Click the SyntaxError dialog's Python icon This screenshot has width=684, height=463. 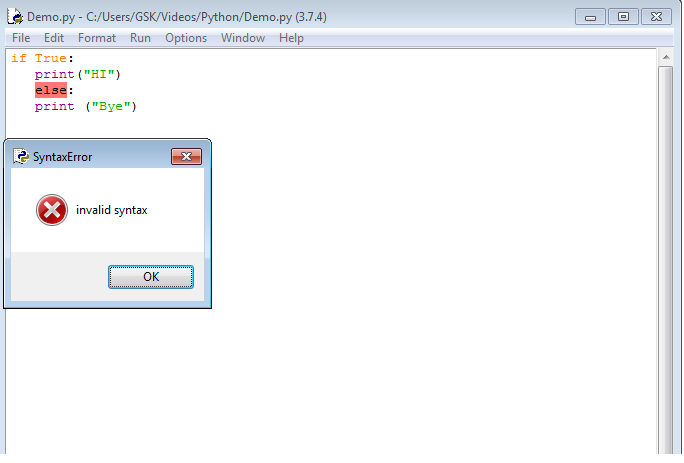(x=21, y=157)
